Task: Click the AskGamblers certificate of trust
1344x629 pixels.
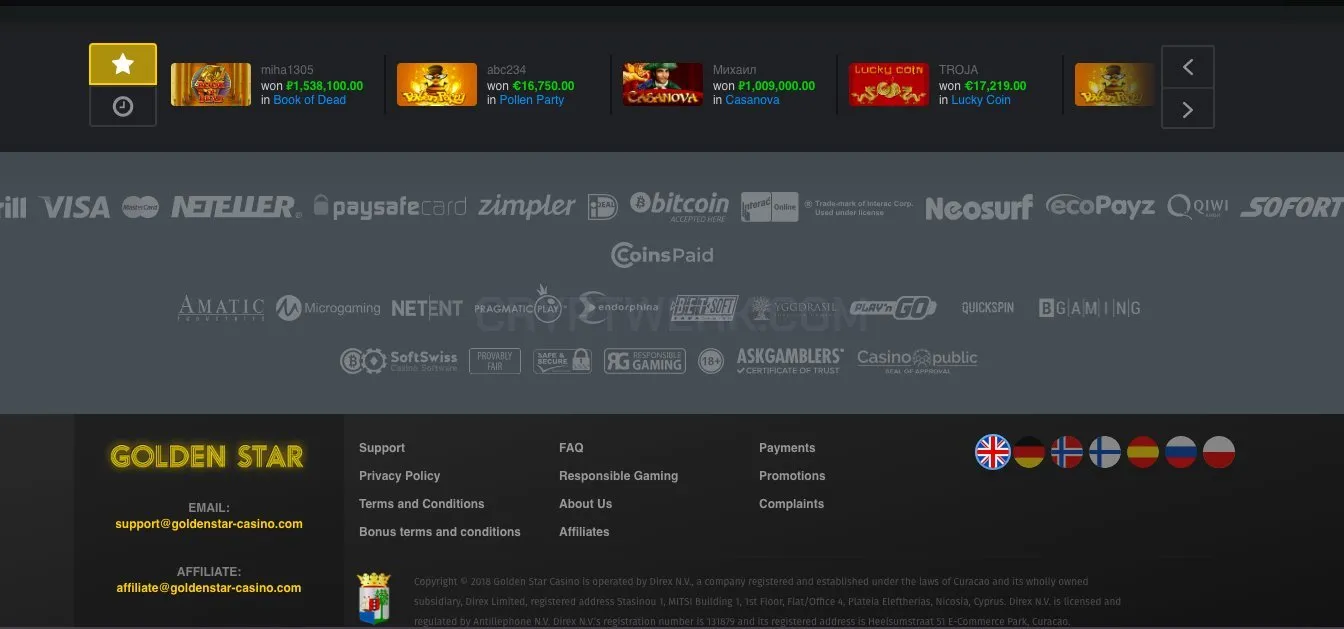Action: point(790,361)
